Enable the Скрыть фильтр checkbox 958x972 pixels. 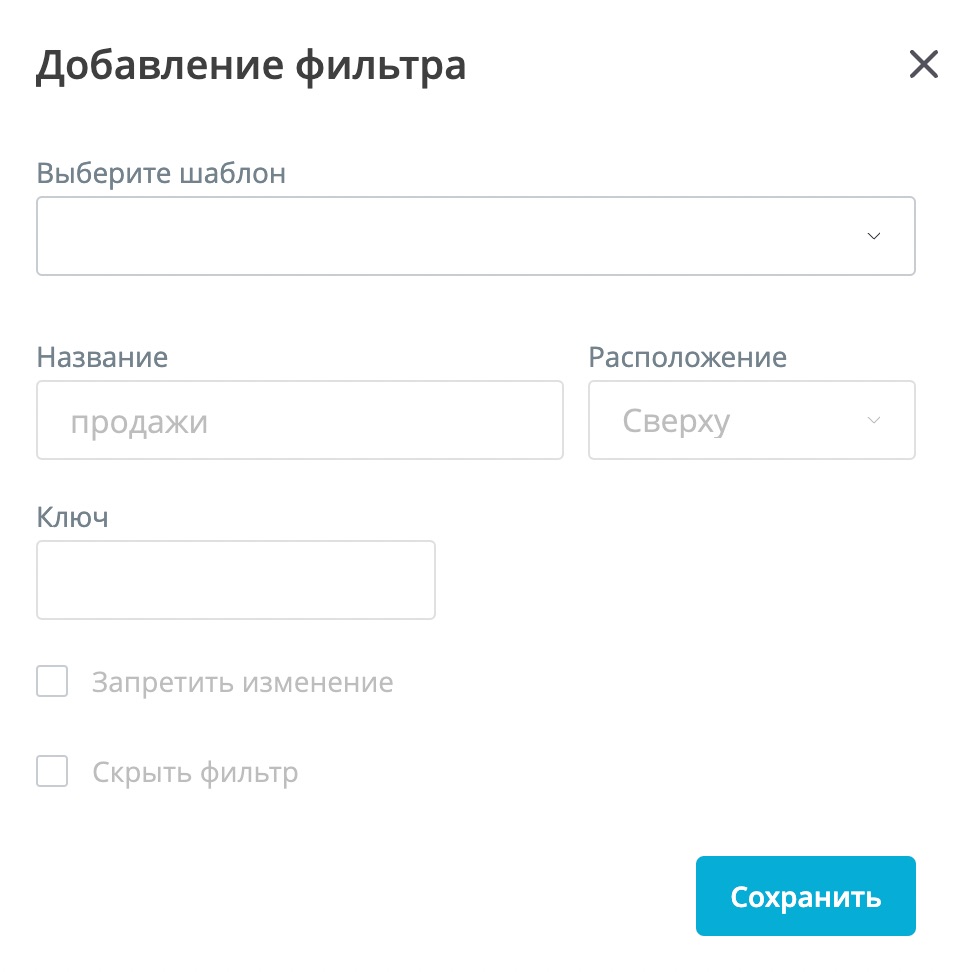(x=52, y=772)
